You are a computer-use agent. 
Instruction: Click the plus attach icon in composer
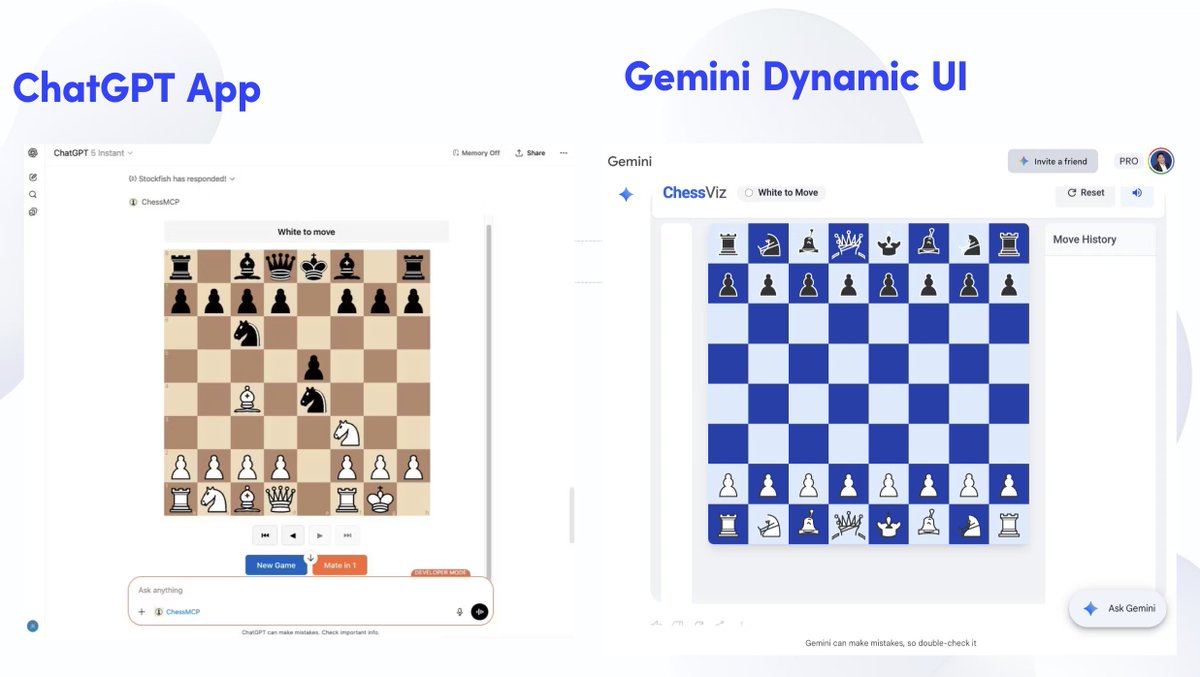(x=142, y=612)
